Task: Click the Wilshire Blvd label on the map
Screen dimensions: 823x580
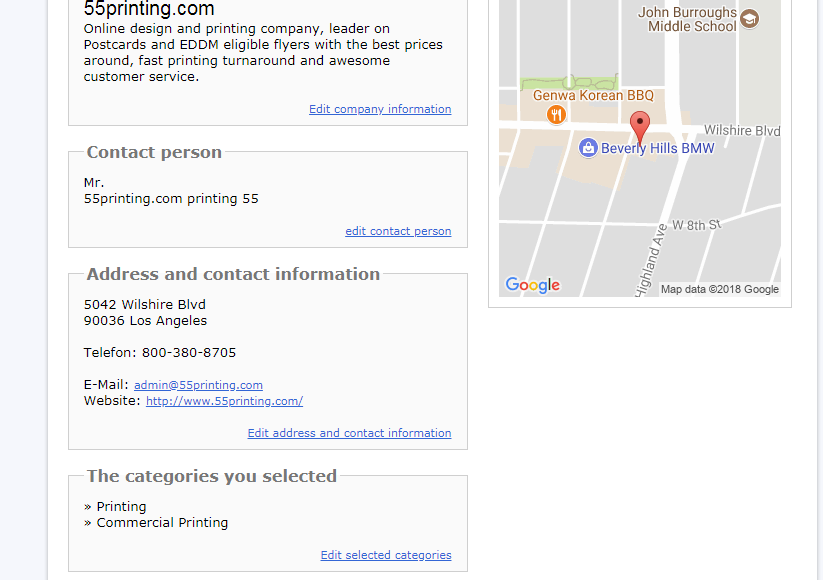Action: [742, 131]
